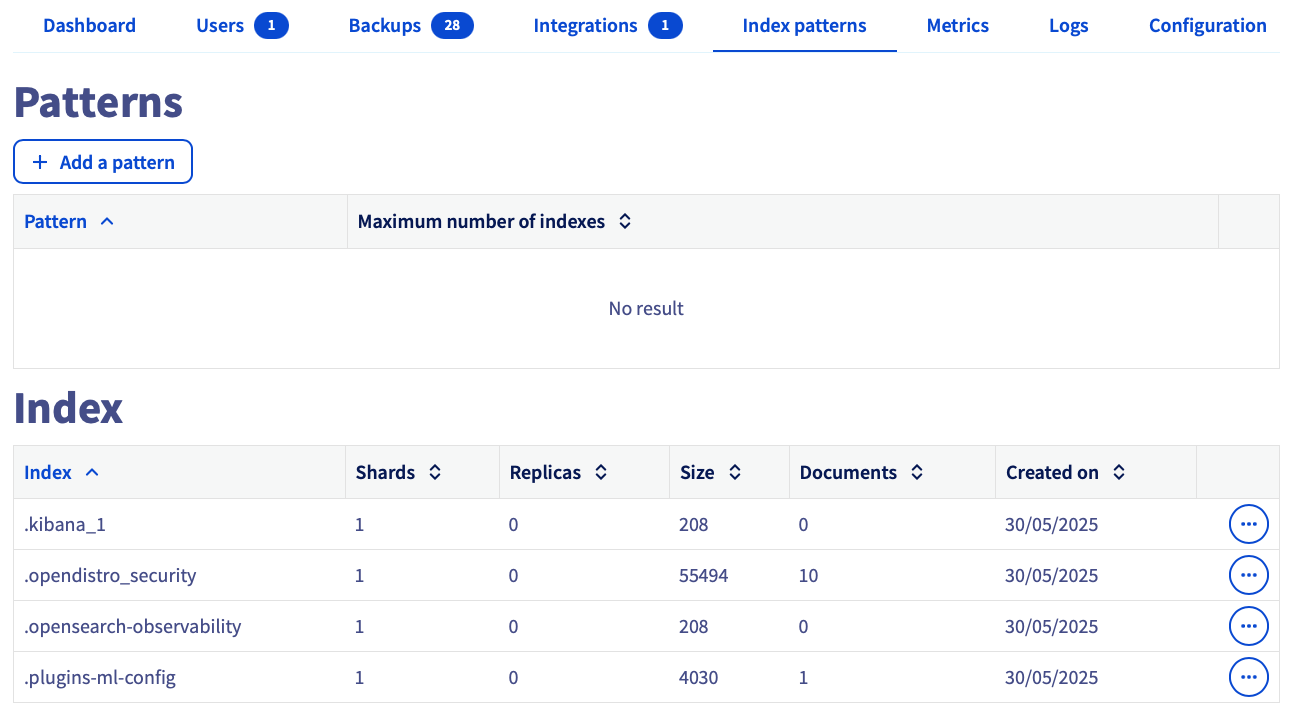This screenshot has height=711, width=1291.
Task: Sort by Documents column arrows
Action: pyautogui.click(x=917, y=473)
